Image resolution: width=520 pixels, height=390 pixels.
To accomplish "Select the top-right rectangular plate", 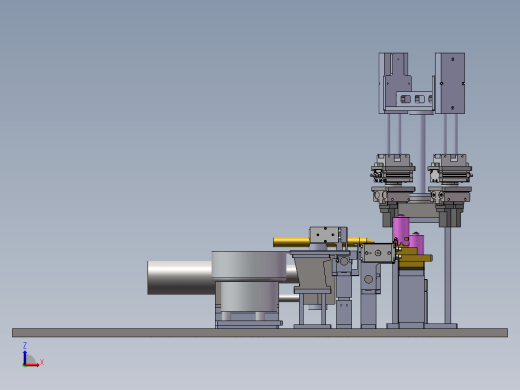I will click(450, 83).
